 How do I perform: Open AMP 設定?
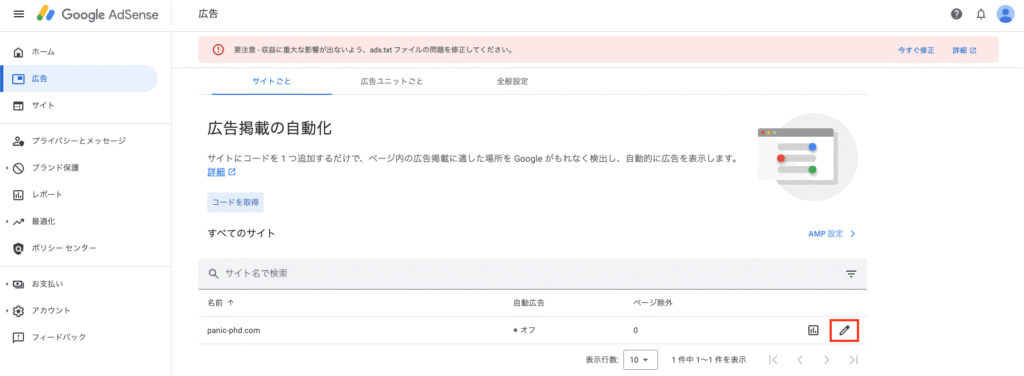[x=831, y=234]
